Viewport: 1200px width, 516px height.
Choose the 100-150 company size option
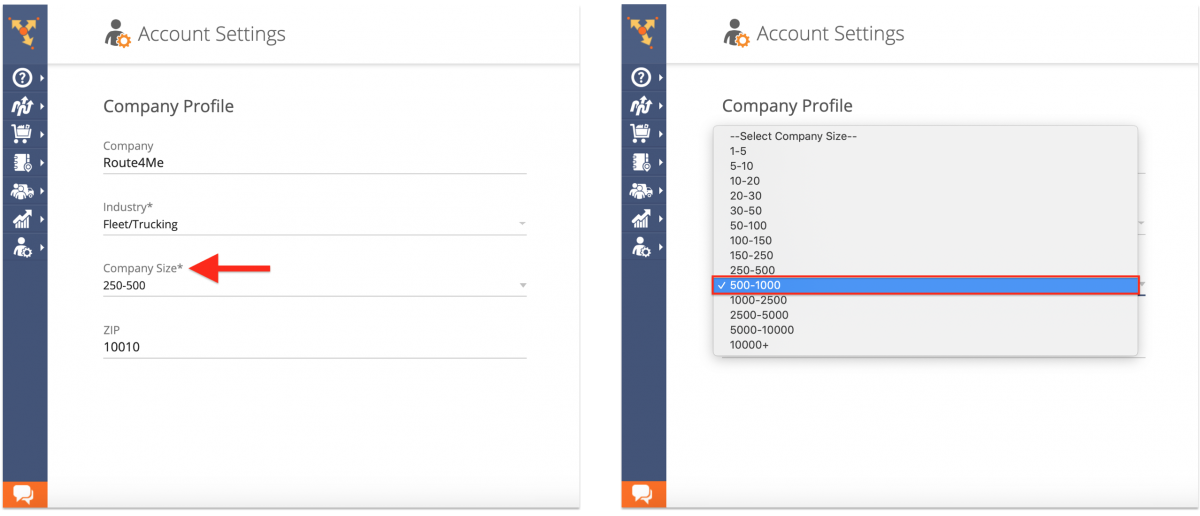coord(925,241)
